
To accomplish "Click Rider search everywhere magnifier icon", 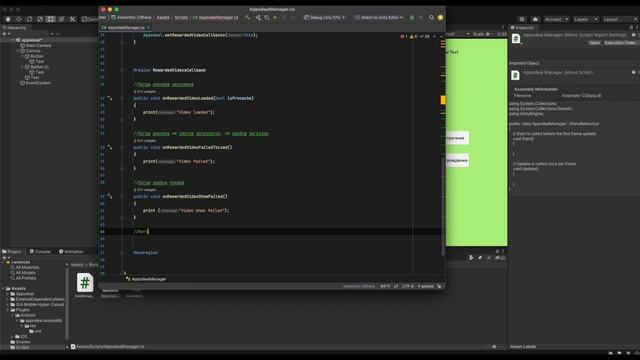I will pos(431,18).
